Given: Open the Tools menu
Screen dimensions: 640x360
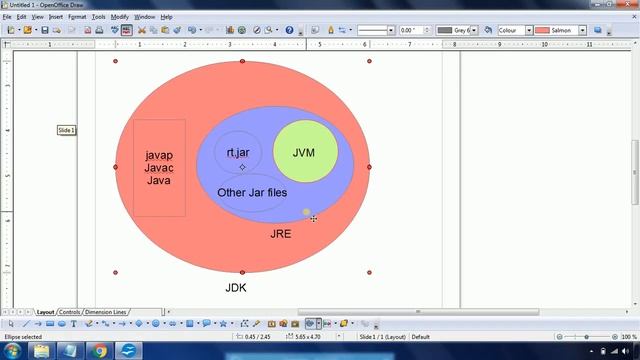Looking at the screenshot, I should click(x=98, y=17).
